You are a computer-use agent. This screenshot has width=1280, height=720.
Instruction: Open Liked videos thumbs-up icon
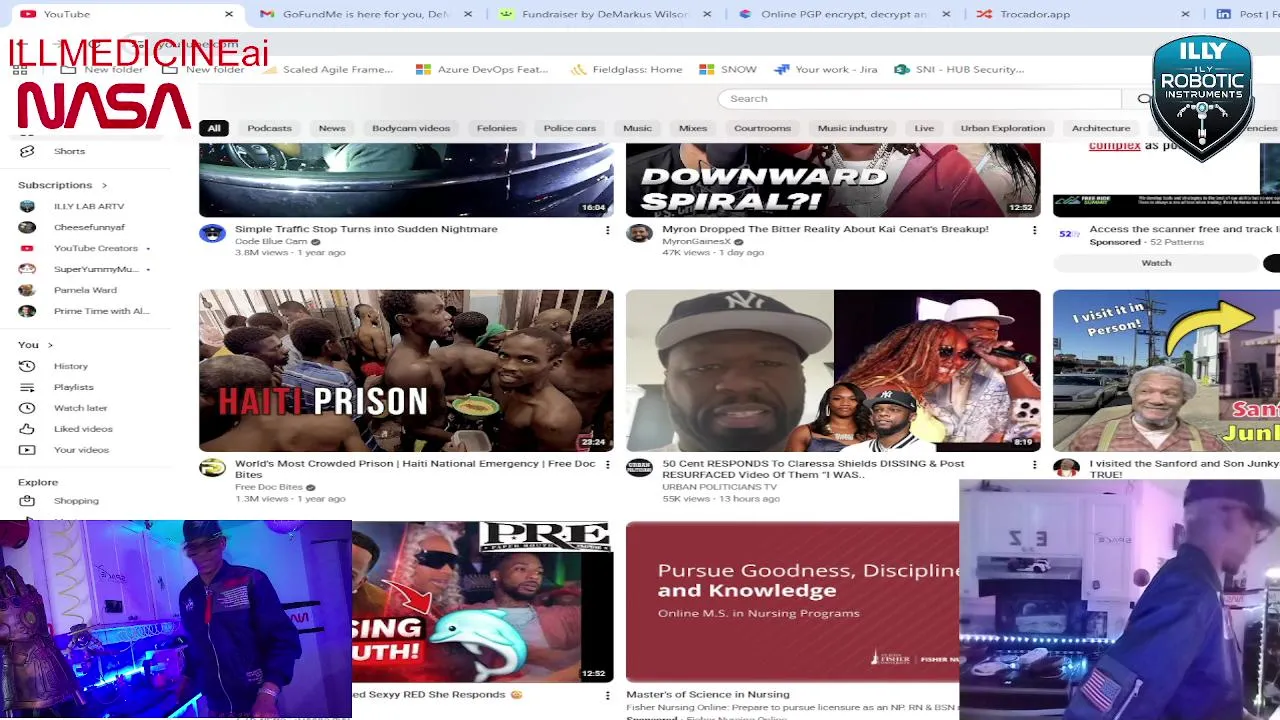[27, 429]
